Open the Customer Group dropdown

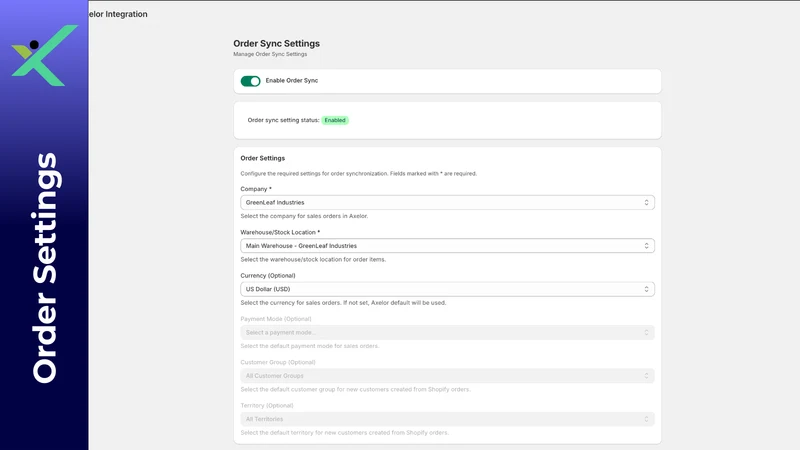click(447, 376)
